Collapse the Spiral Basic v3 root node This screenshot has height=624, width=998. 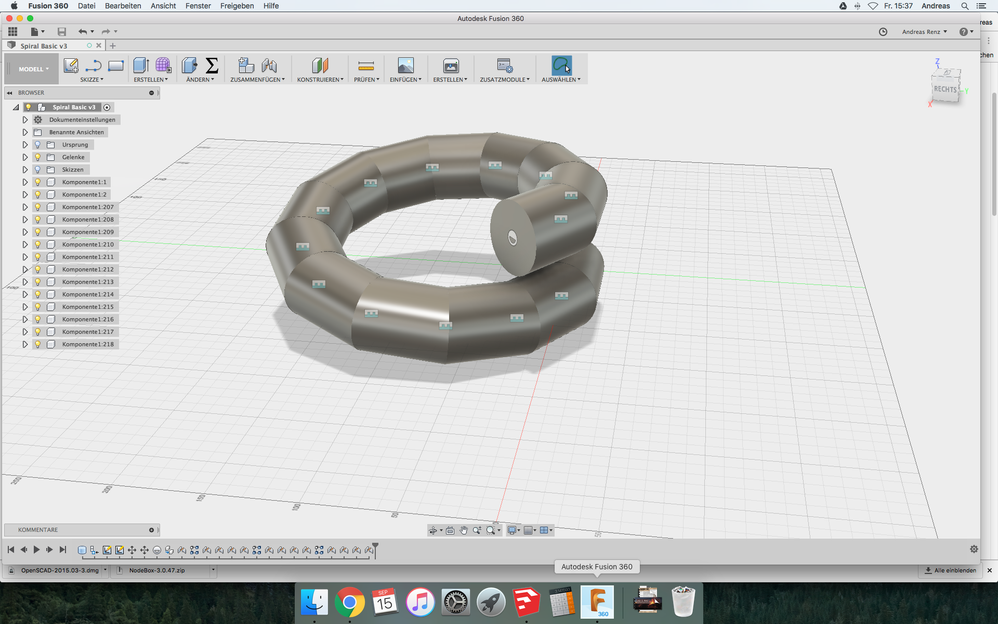16,107
